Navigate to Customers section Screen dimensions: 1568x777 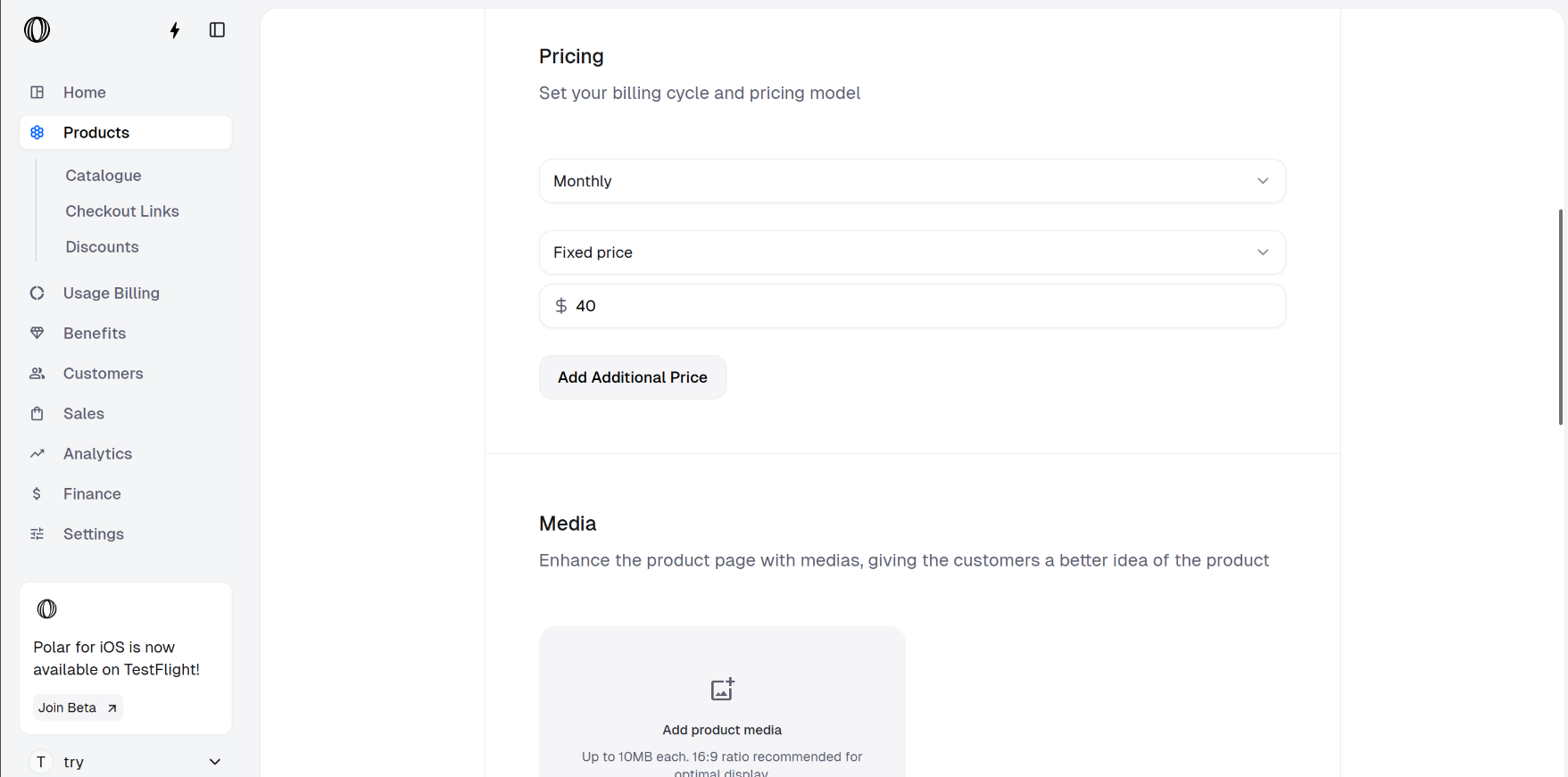[103, 374]
